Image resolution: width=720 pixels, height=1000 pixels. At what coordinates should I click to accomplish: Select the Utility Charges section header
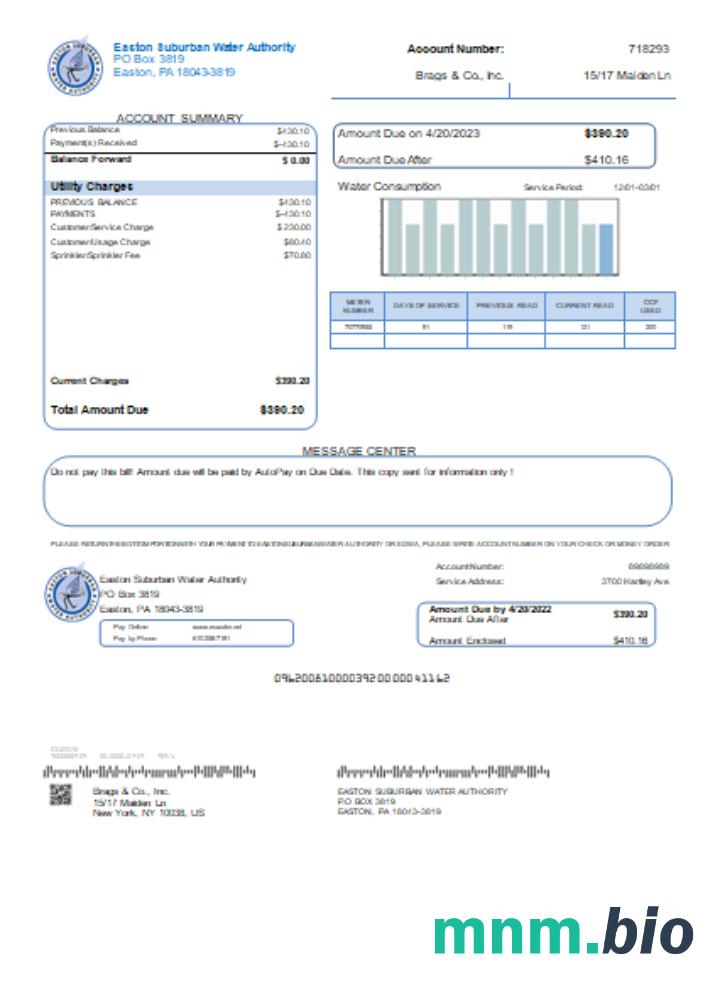tap(92, 187)
